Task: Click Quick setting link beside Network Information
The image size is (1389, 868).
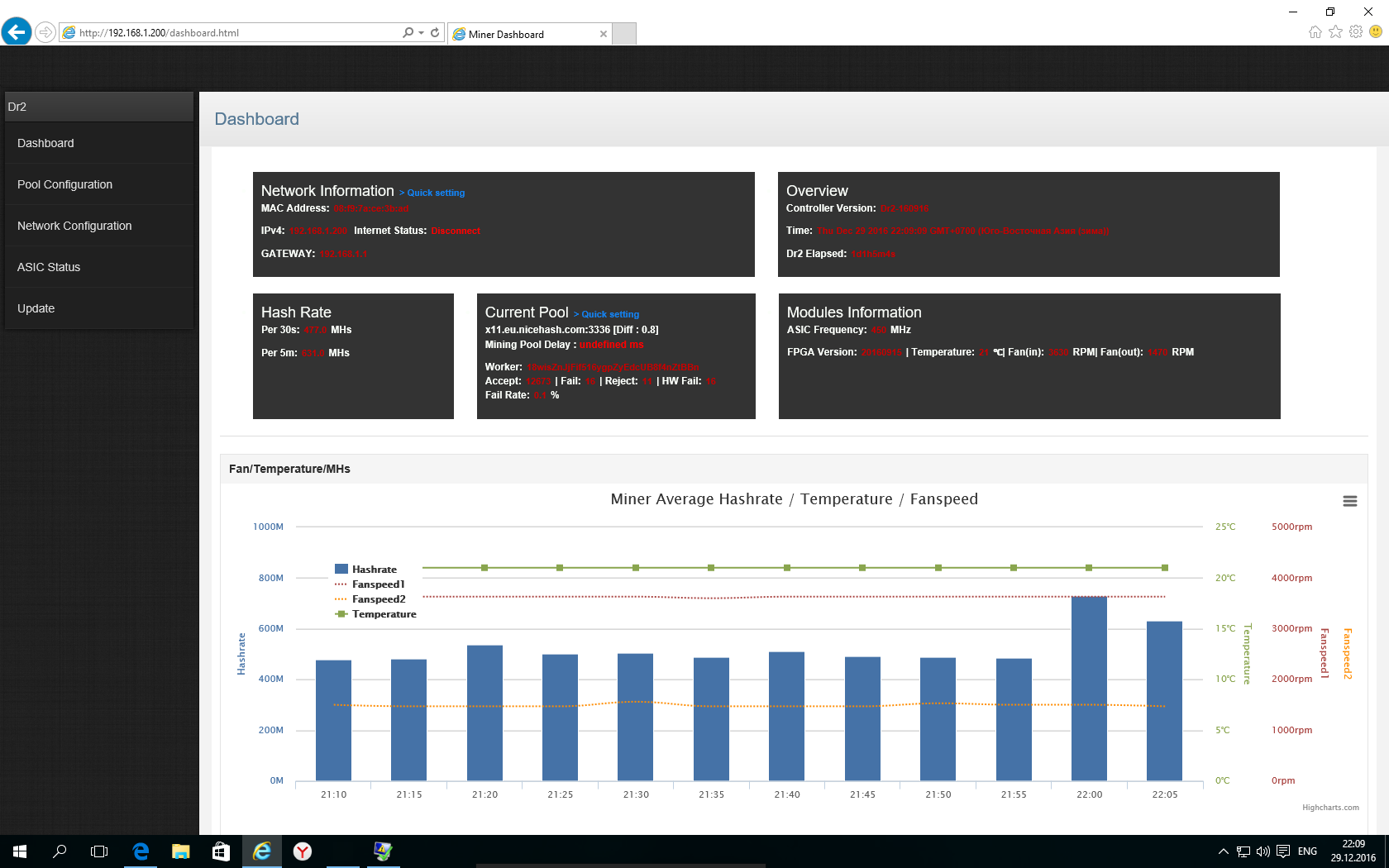Action: point(436,193)
